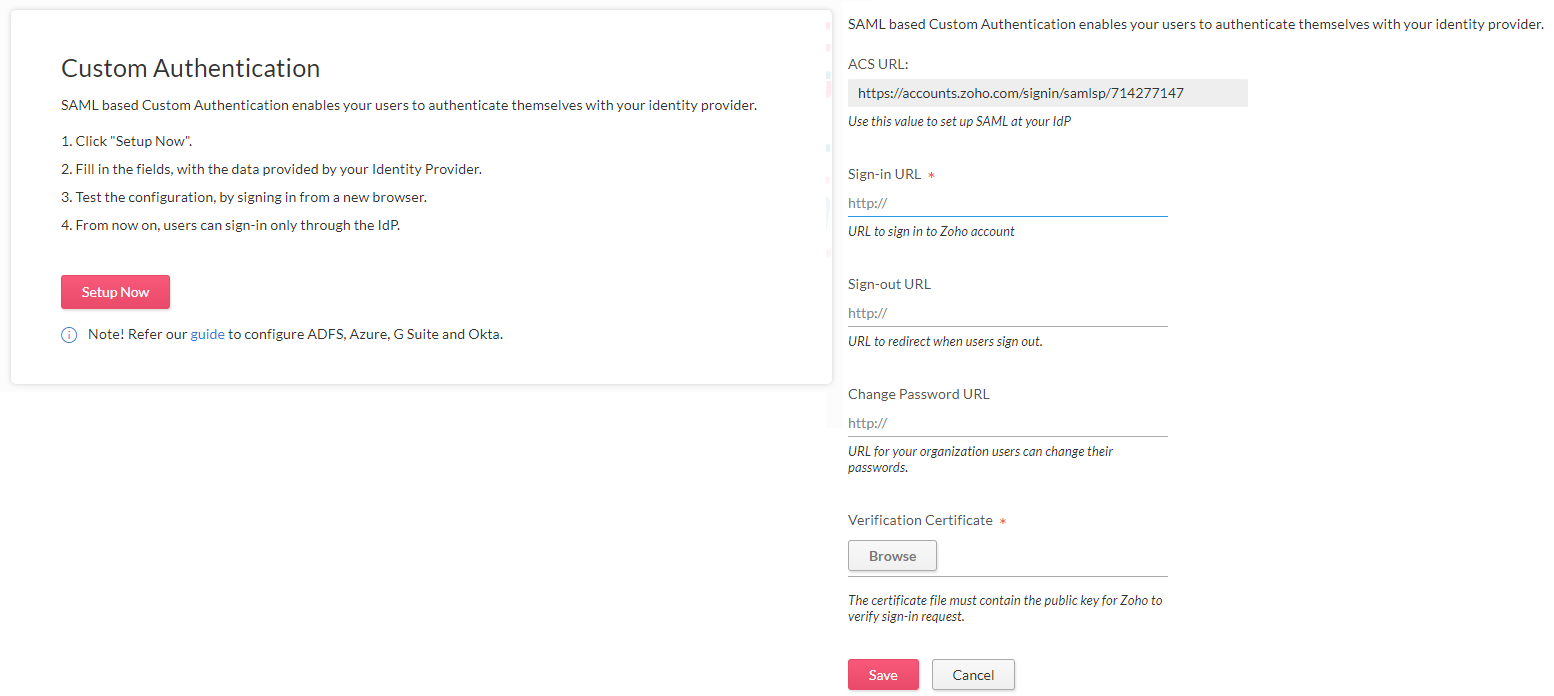Click the 'Use this value to set up SAML at your IdP' hint
The image size is (1554, 696).
pyautogui.click(x=959, y=121)
